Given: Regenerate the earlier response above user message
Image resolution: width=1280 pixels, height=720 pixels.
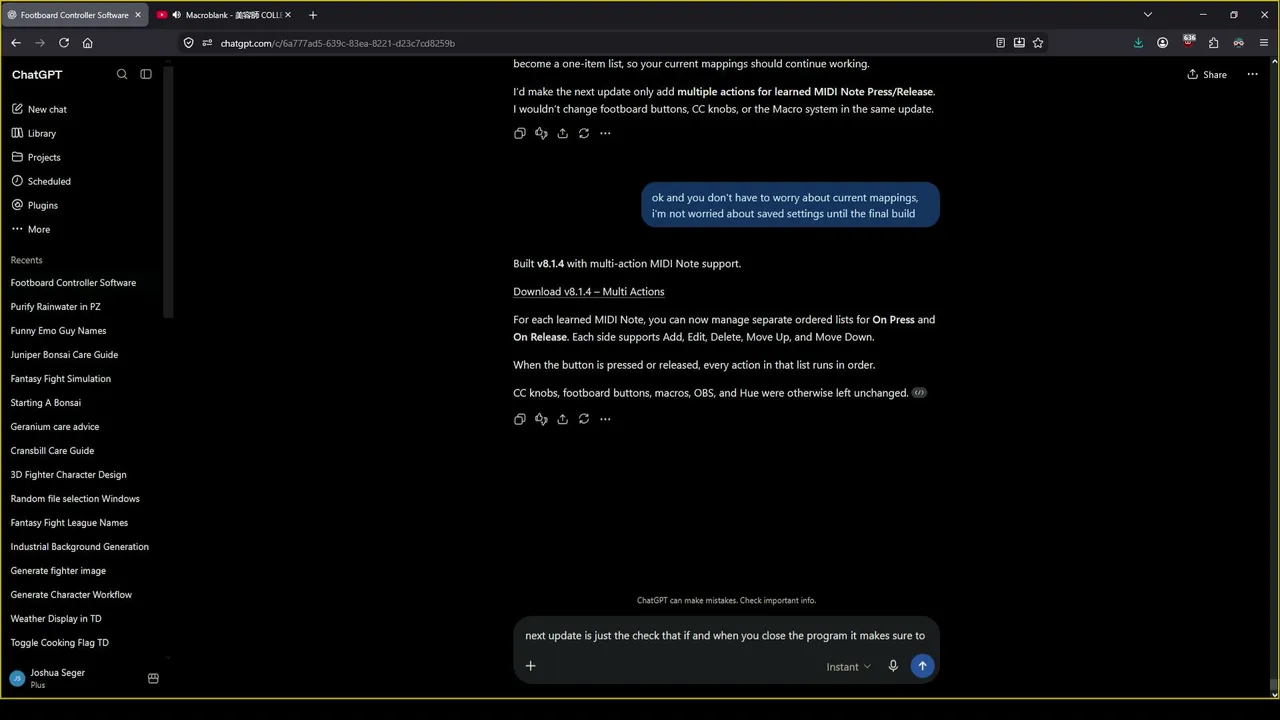Looking at the screenshot, I should (x=584, y=133).
